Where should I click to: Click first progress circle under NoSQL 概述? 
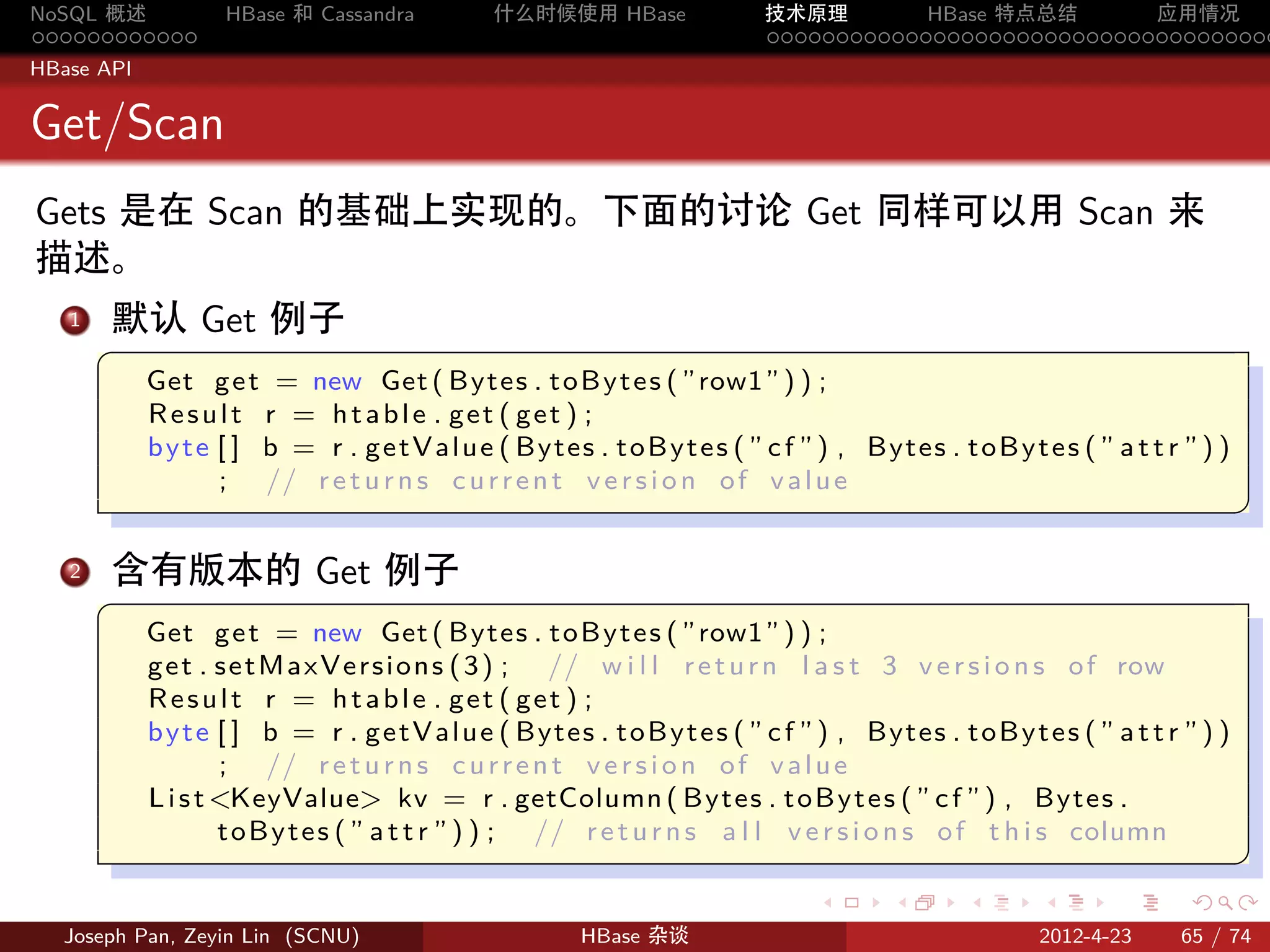coord(38,38)
